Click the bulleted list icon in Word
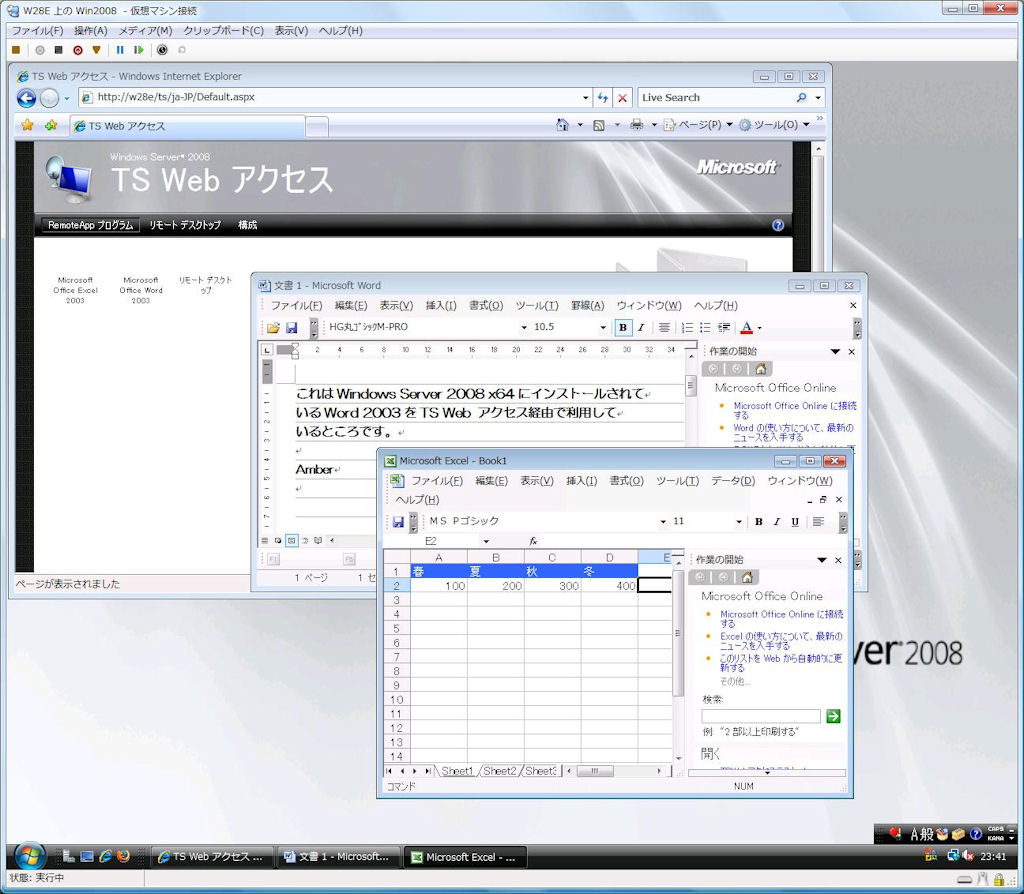1024x894 pixels. 705,327
